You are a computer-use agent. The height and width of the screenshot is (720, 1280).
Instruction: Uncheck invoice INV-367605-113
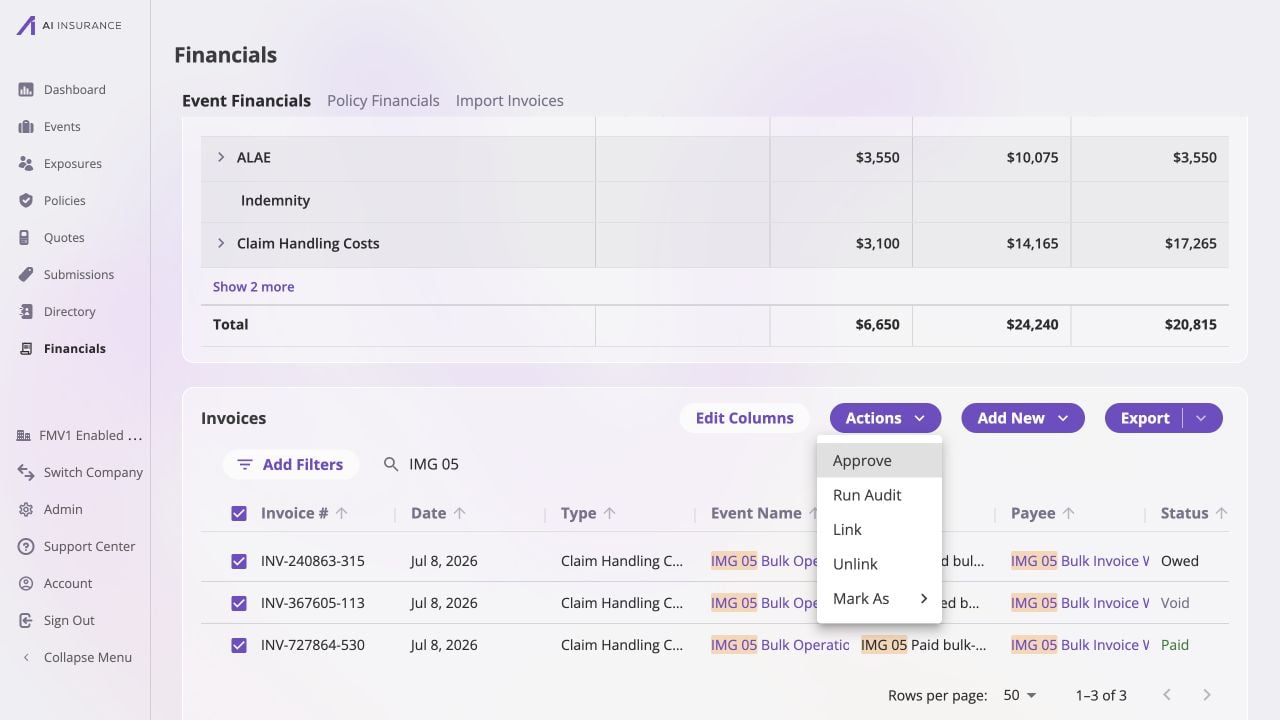click(x=239, y=604)
